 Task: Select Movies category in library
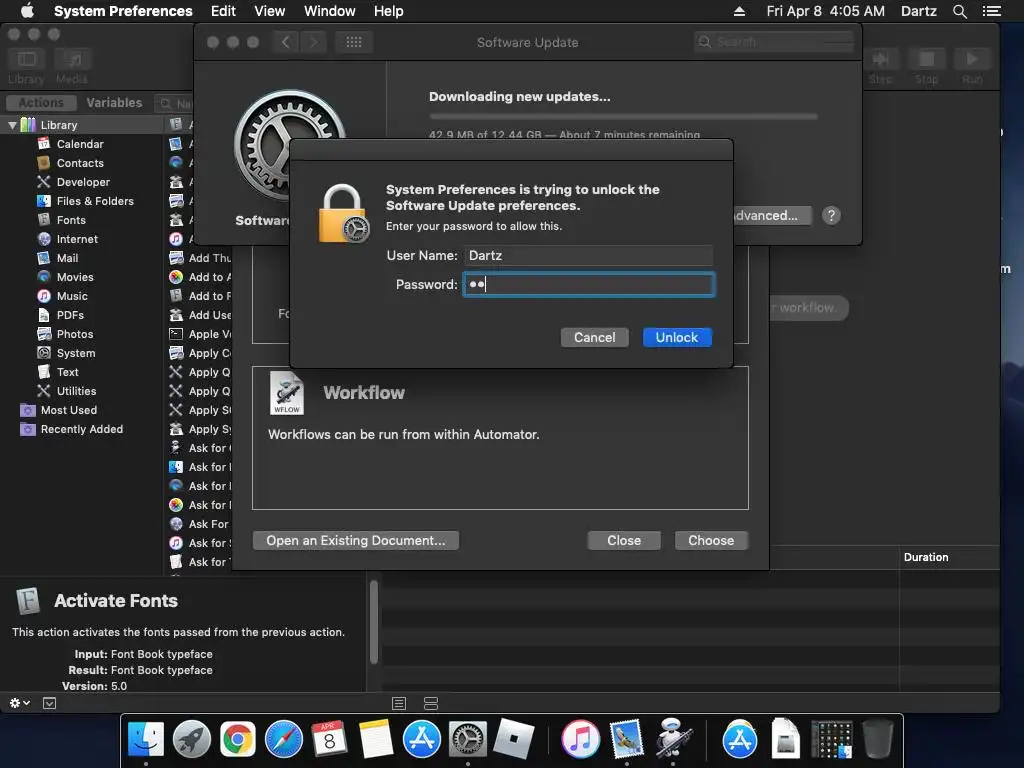(x=74, y=277)
